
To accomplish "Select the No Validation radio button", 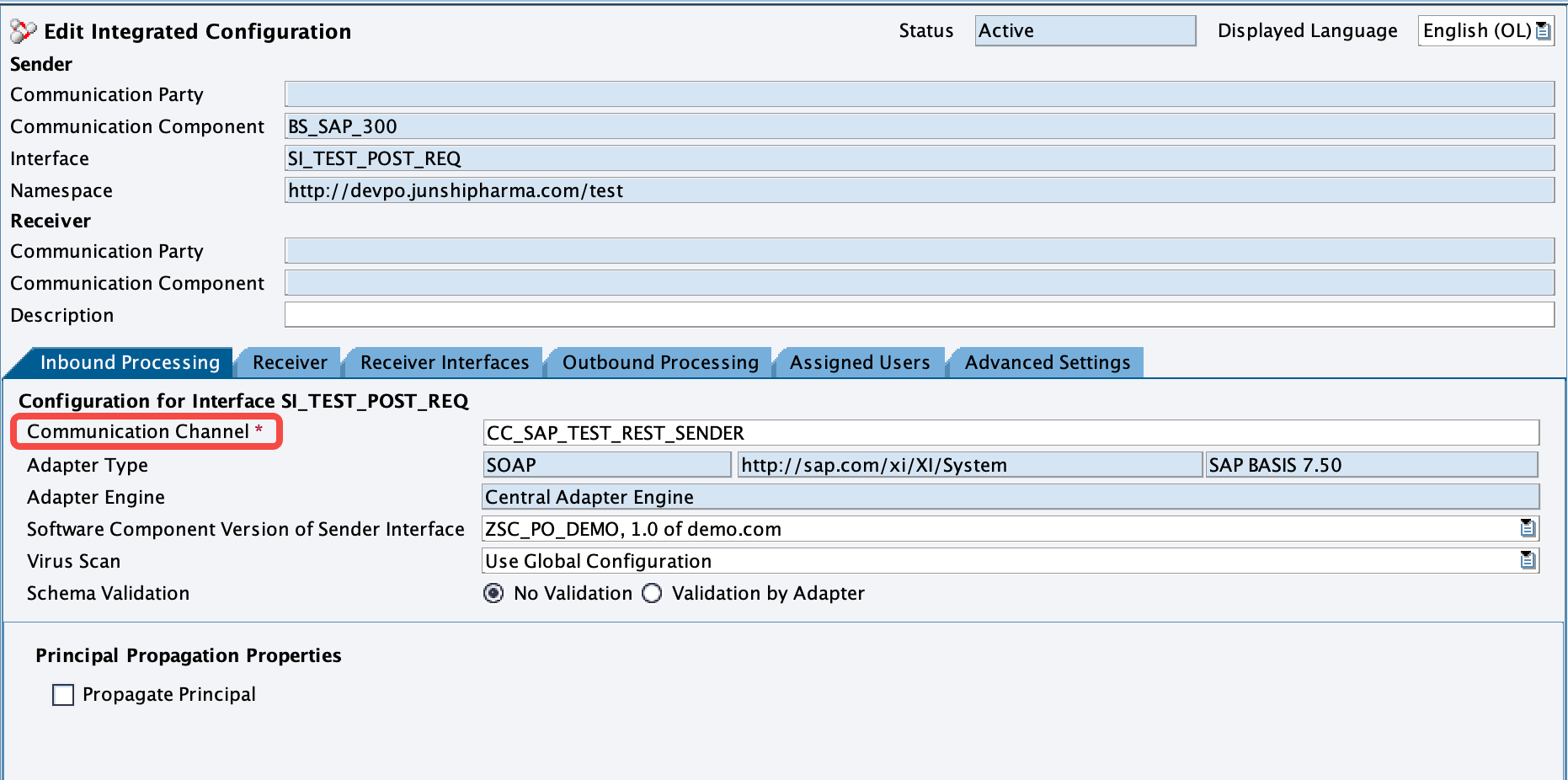I will click(493, 593).
